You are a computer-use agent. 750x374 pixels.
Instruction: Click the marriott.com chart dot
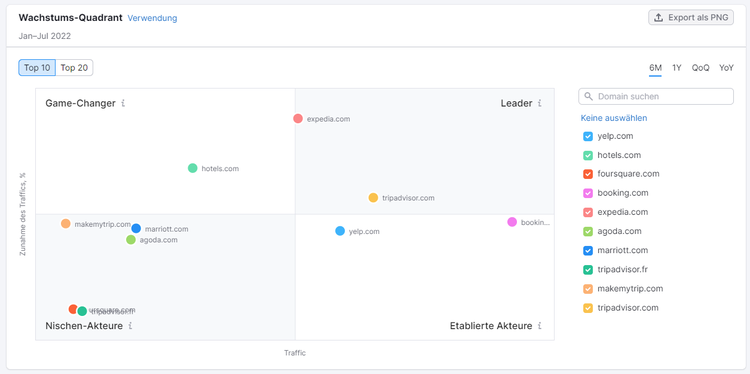point(136,228)
